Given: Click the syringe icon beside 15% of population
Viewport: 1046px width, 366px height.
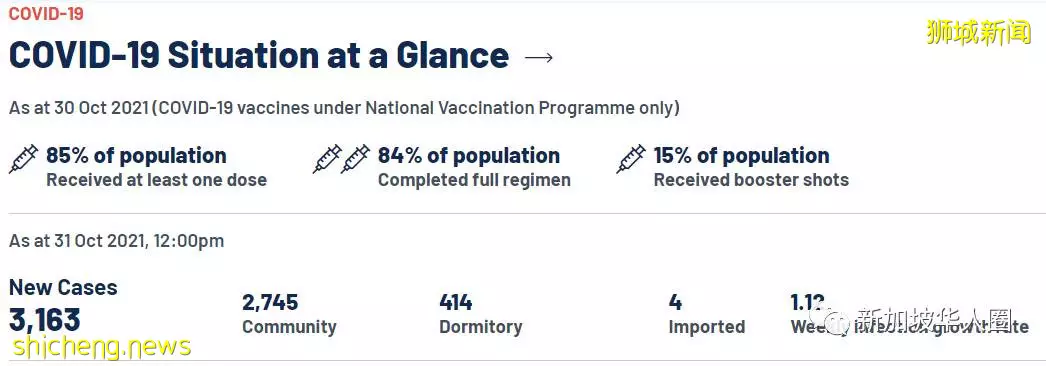Looking at the screenshot, I should [x=631, y=159].
